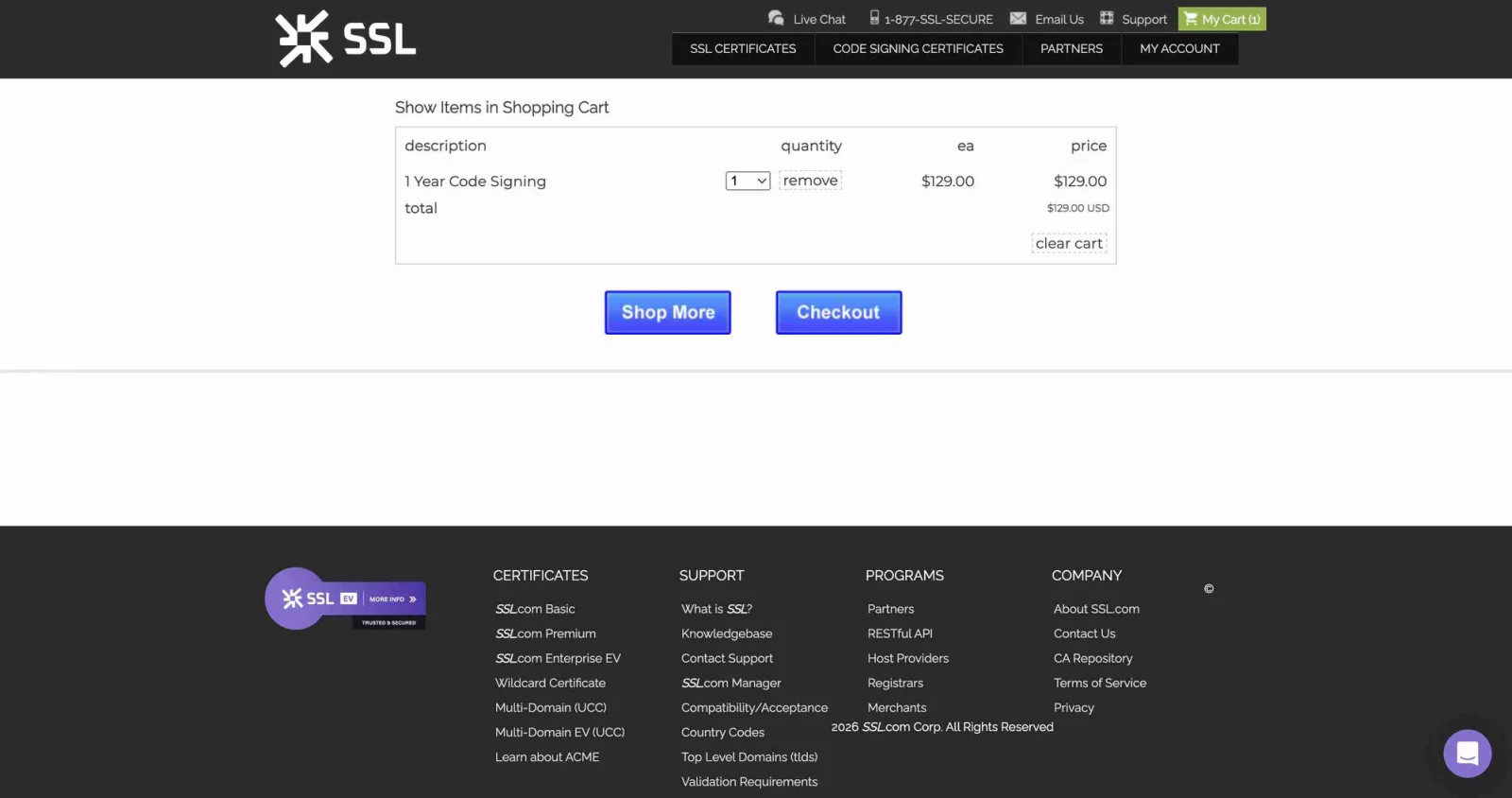Click the PROGRAMS footer heading
Screen dimensions: 1512x798
coord(904,576)
